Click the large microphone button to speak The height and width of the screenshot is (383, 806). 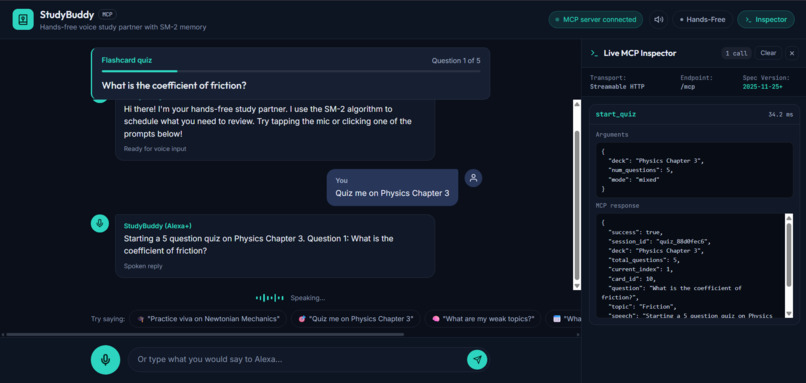point(105,359)
